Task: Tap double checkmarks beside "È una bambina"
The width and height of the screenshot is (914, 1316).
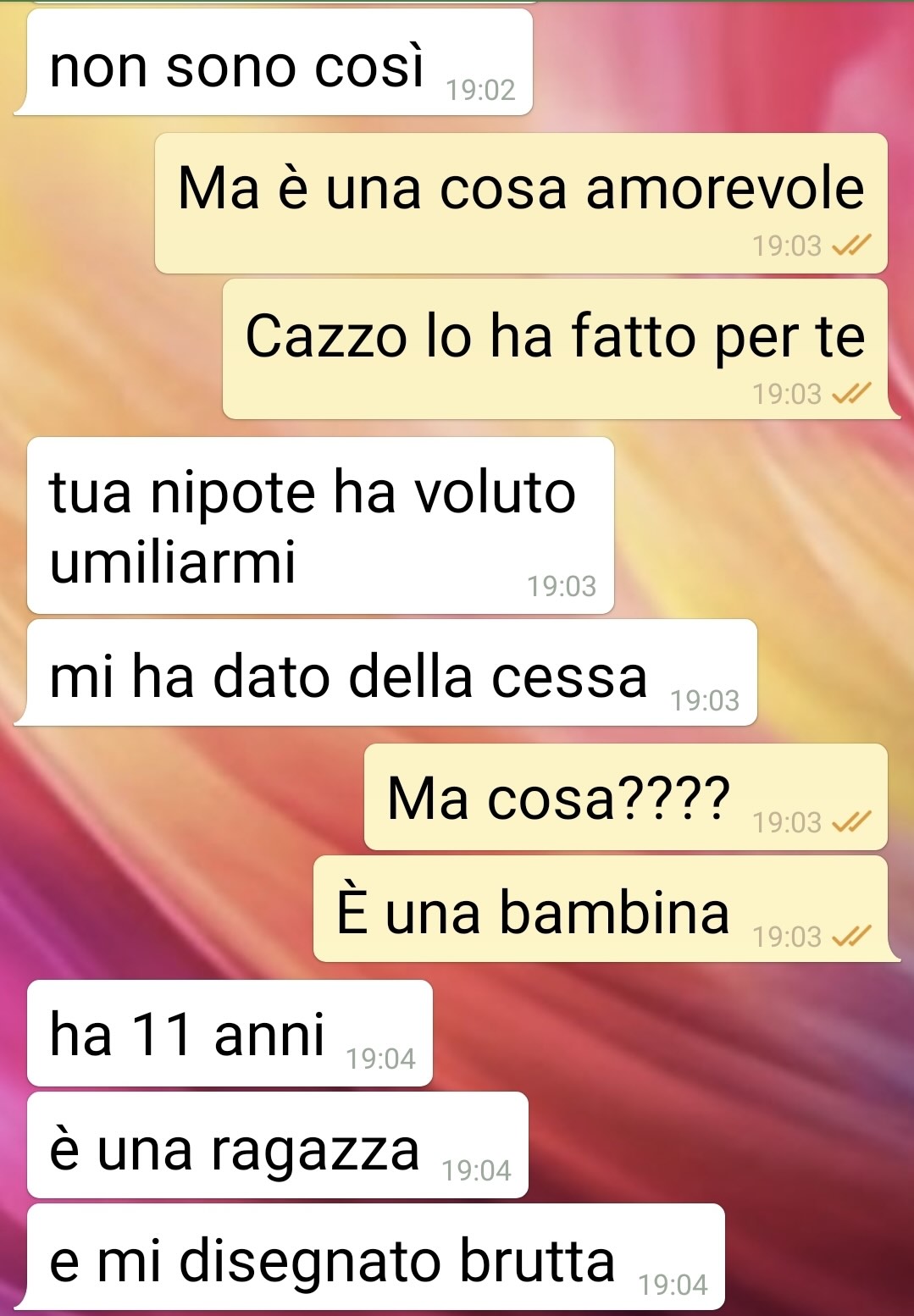Action: click(851, 937)
